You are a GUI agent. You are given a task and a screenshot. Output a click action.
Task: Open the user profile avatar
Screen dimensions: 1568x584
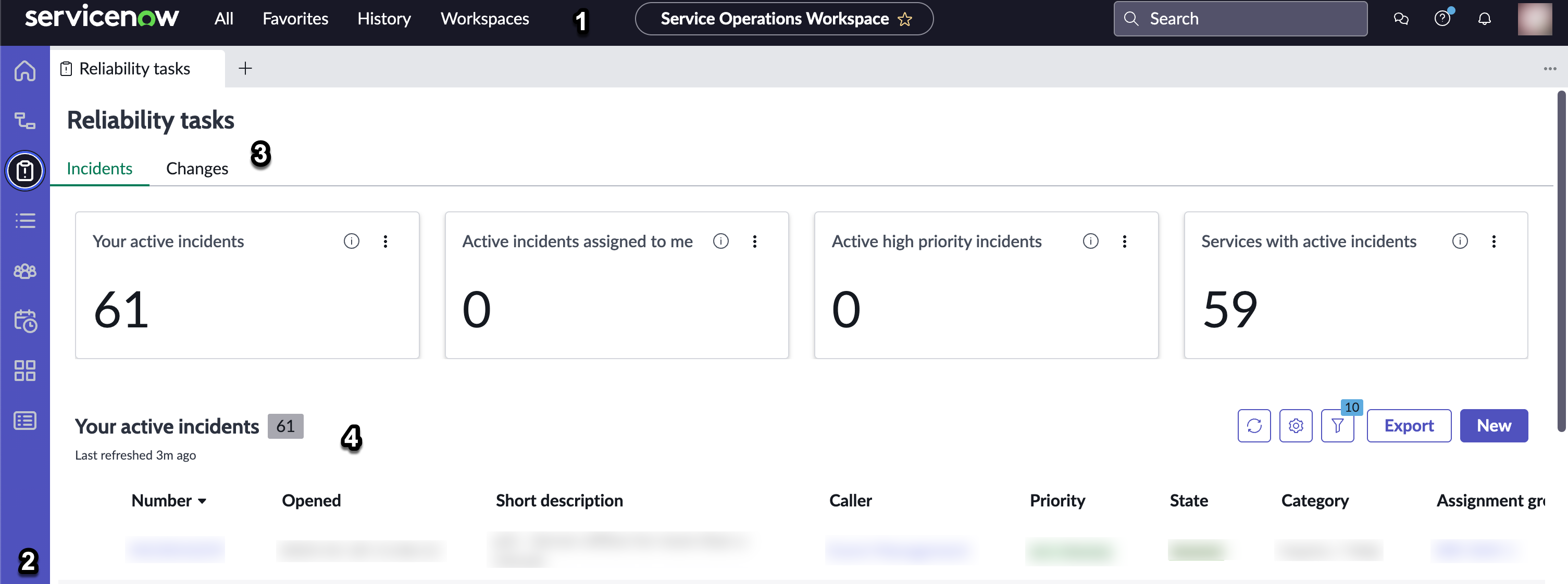click(1534, 19)
